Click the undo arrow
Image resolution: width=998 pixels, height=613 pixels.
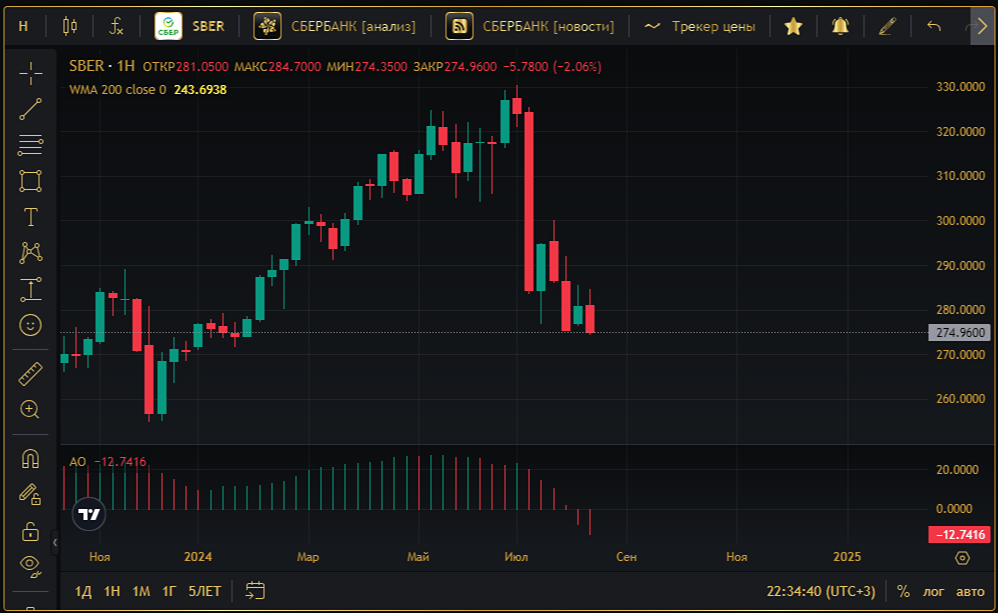[x=934, y=26]
